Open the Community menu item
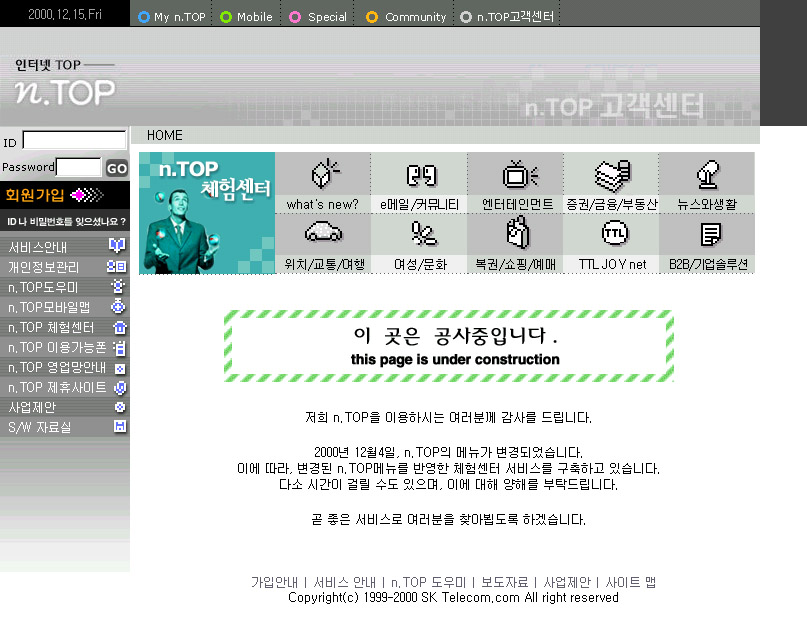The height and width of the screenshot is (631, 807). 406,17
